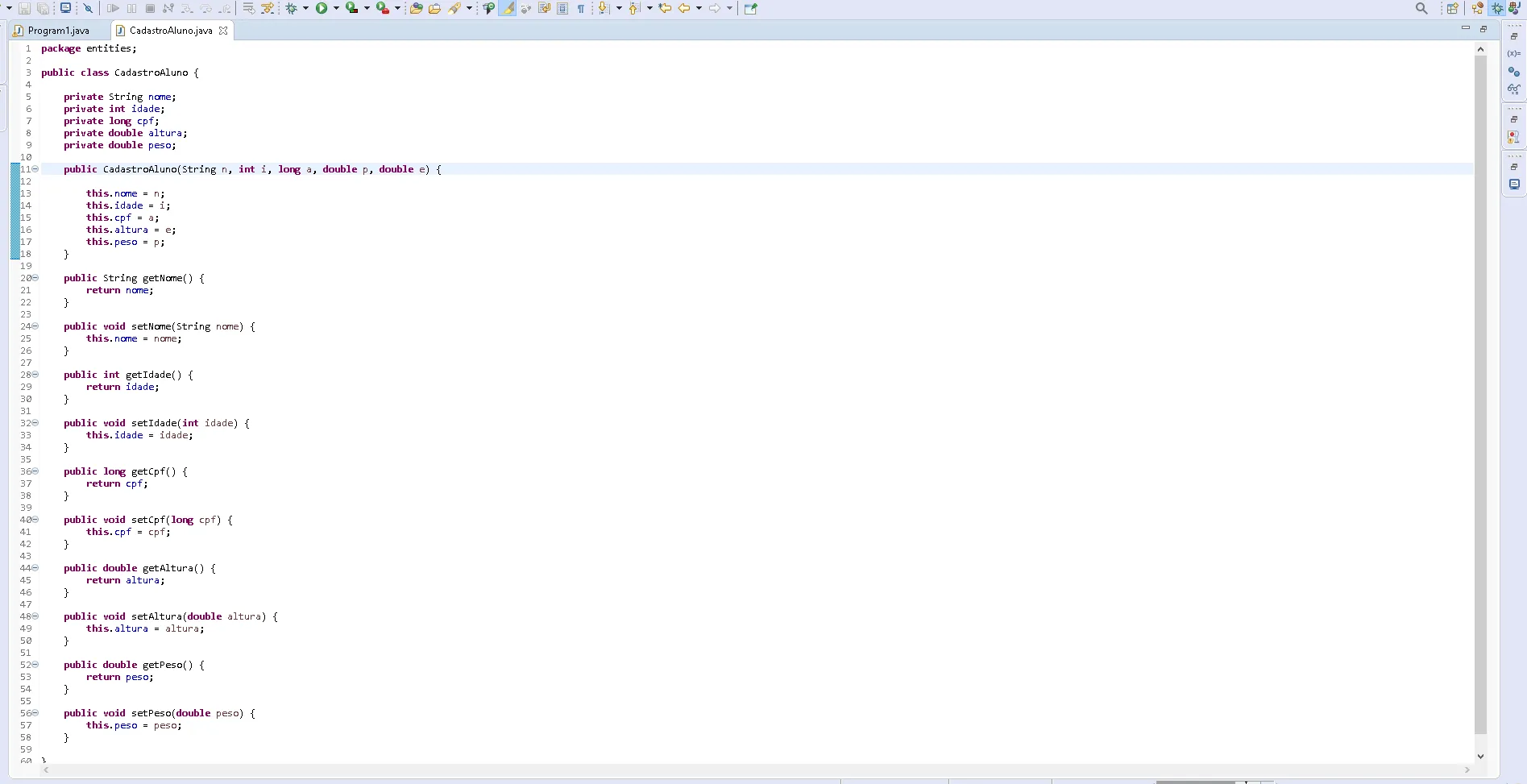The height and width of the screenshot is (784, 1527).
Task: Click the editor area Maximize button
Action: coord(1483,28)
